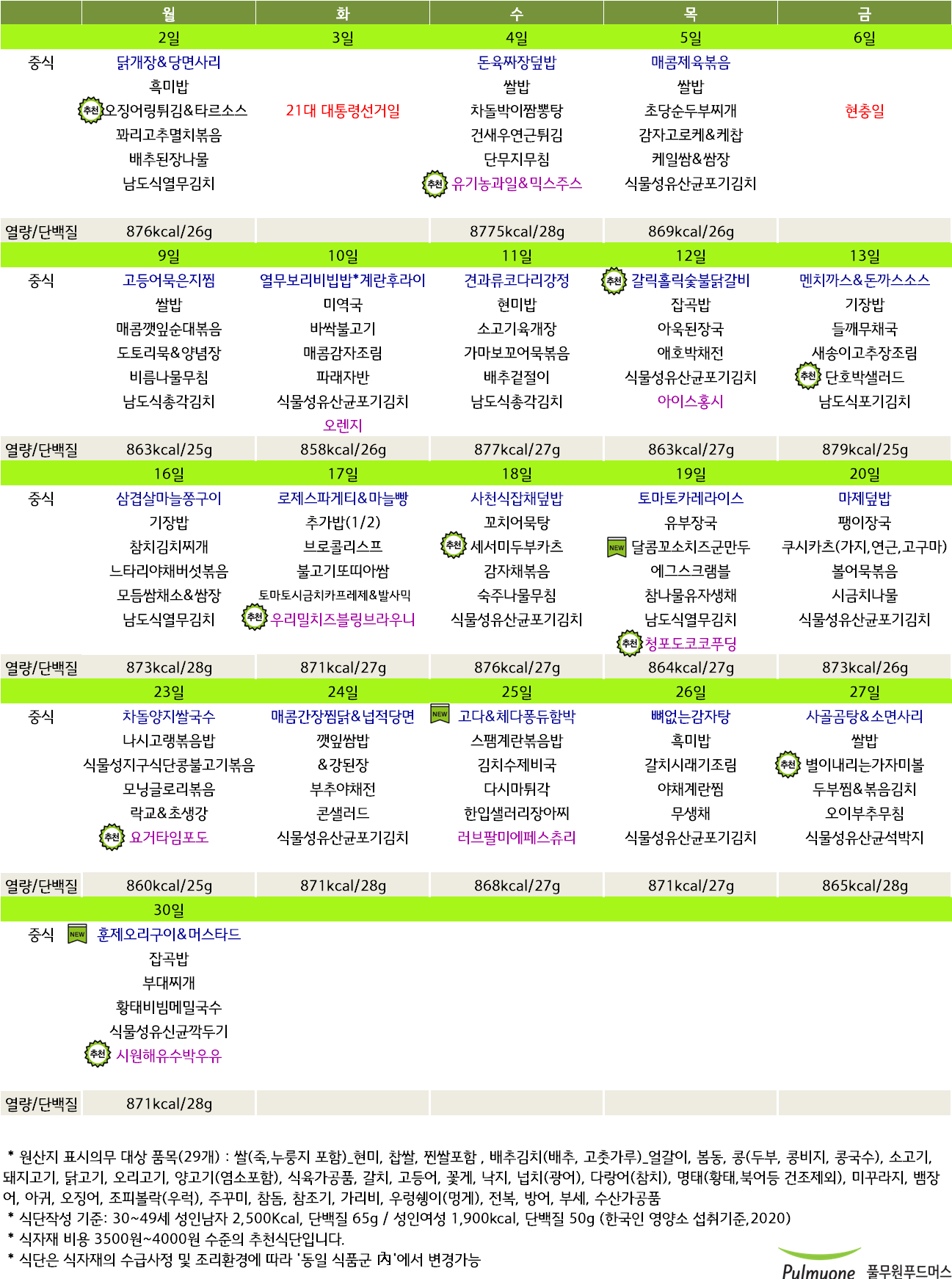Click the 858kcal/26g calorie value

pyautogui.click(x=343, y=450)
